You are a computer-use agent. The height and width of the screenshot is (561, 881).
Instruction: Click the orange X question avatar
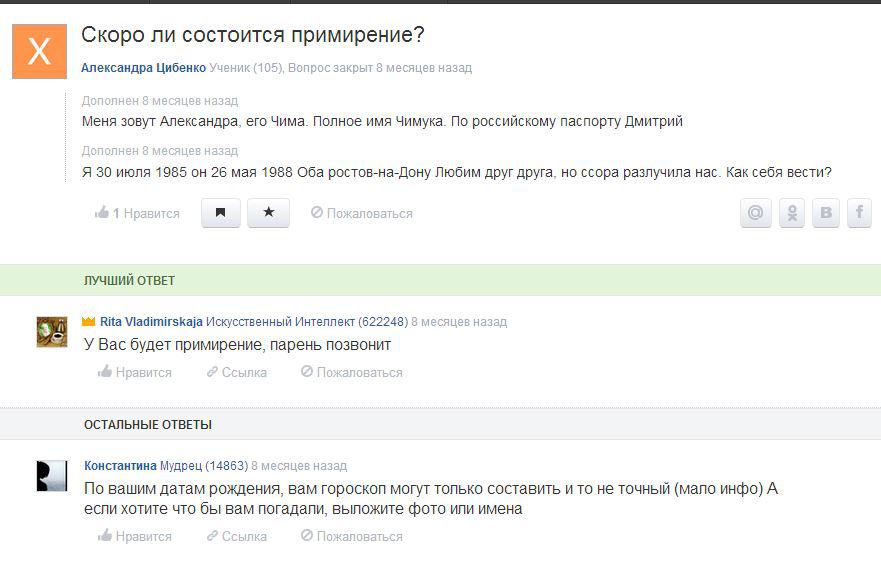pos(38,51)
